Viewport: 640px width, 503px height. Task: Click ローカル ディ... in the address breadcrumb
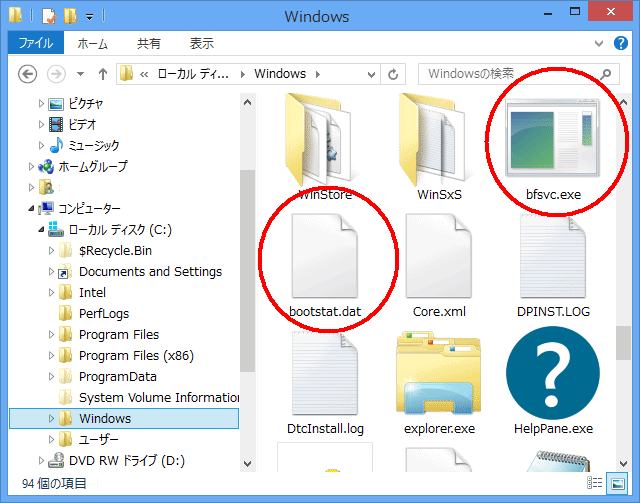pos(193,74)
